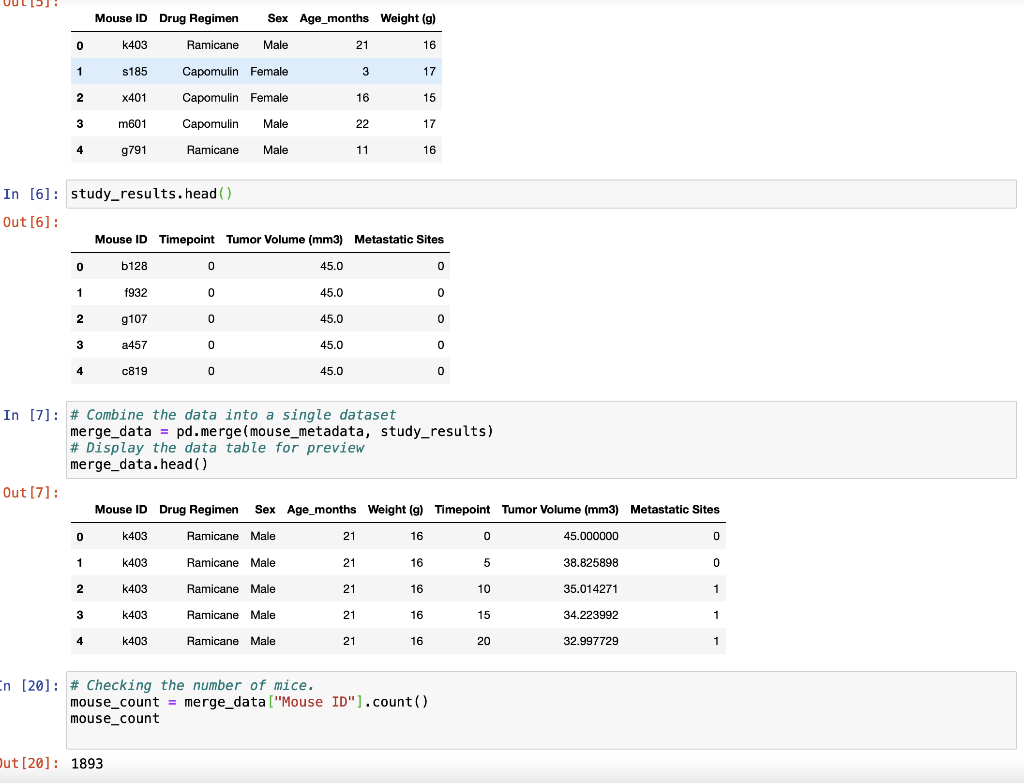Click the Out[7] prompt label
Screen dimensions: 1024x783
31,492
